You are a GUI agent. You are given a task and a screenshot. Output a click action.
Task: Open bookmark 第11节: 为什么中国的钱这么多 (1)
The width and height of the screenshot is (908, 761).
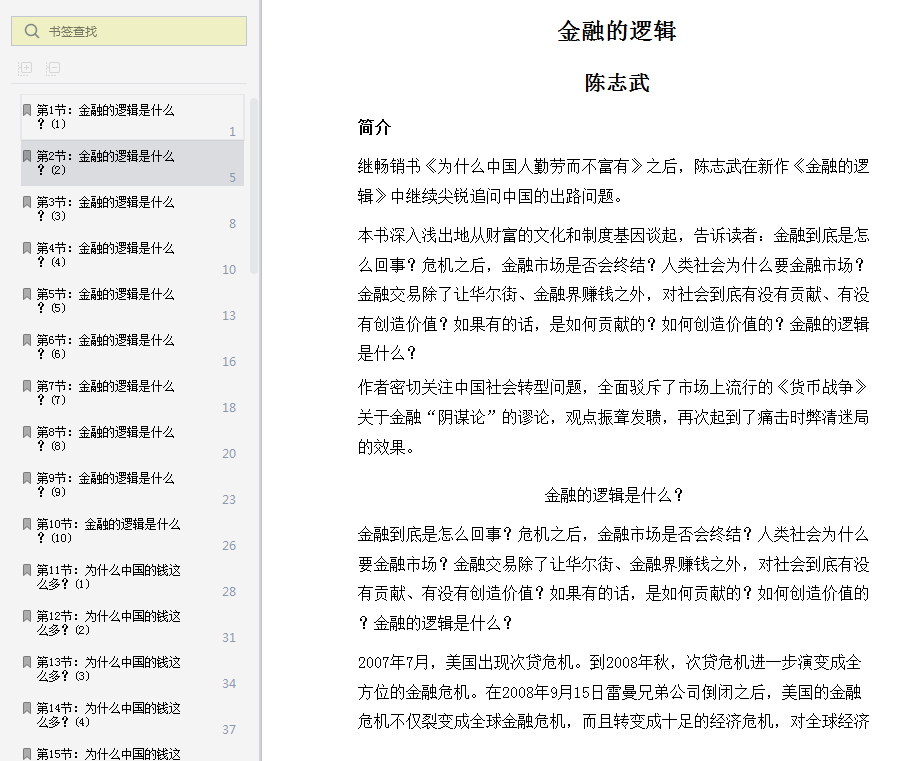pyautogui.click(x=132, y=577)
